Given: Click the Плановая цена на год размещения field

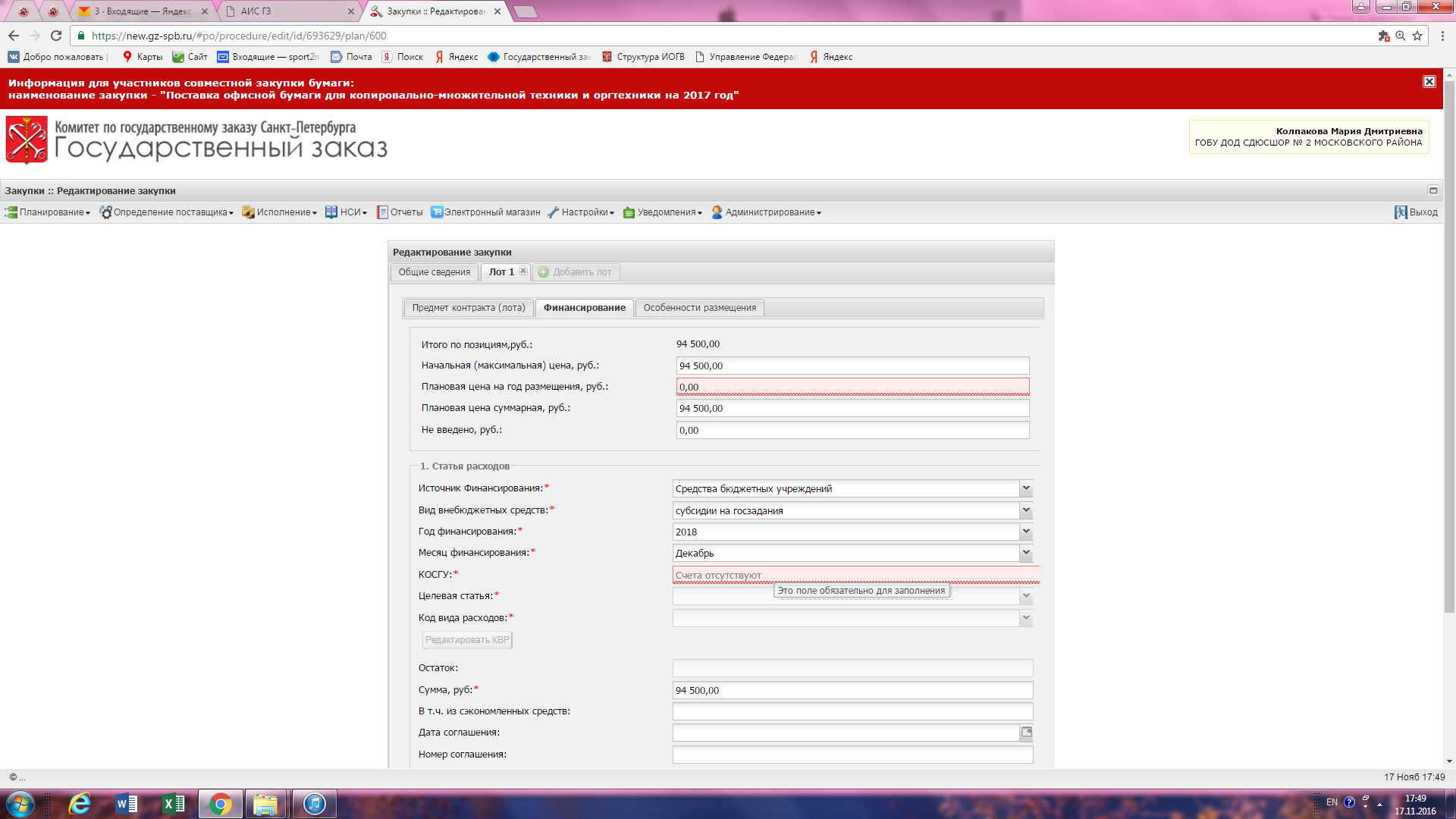Looking at the screenshot, I should click(x=852, y=388).
